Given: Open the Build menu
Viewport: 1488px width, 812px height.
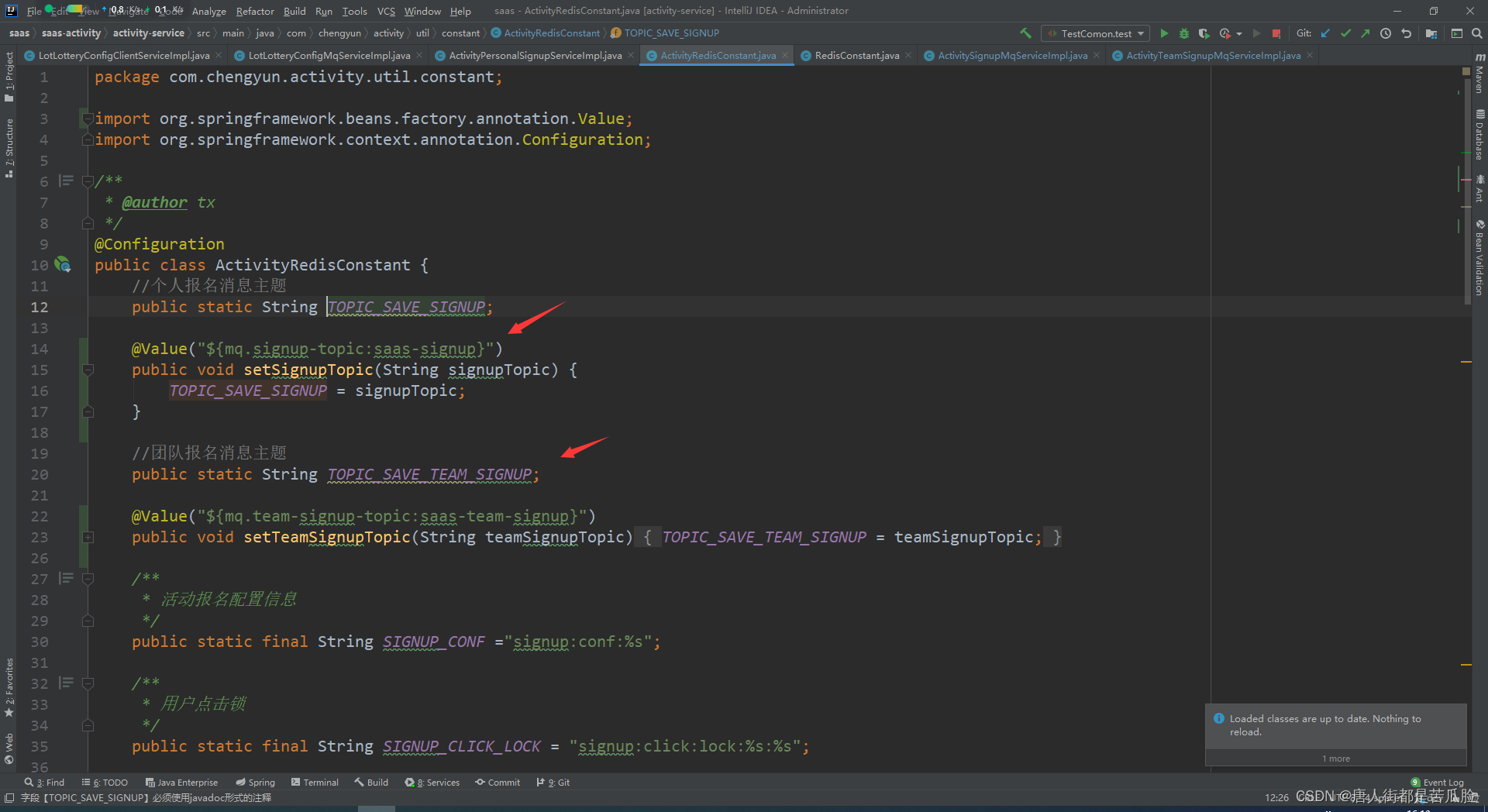Looking at the screenshot, I should 294,11.
